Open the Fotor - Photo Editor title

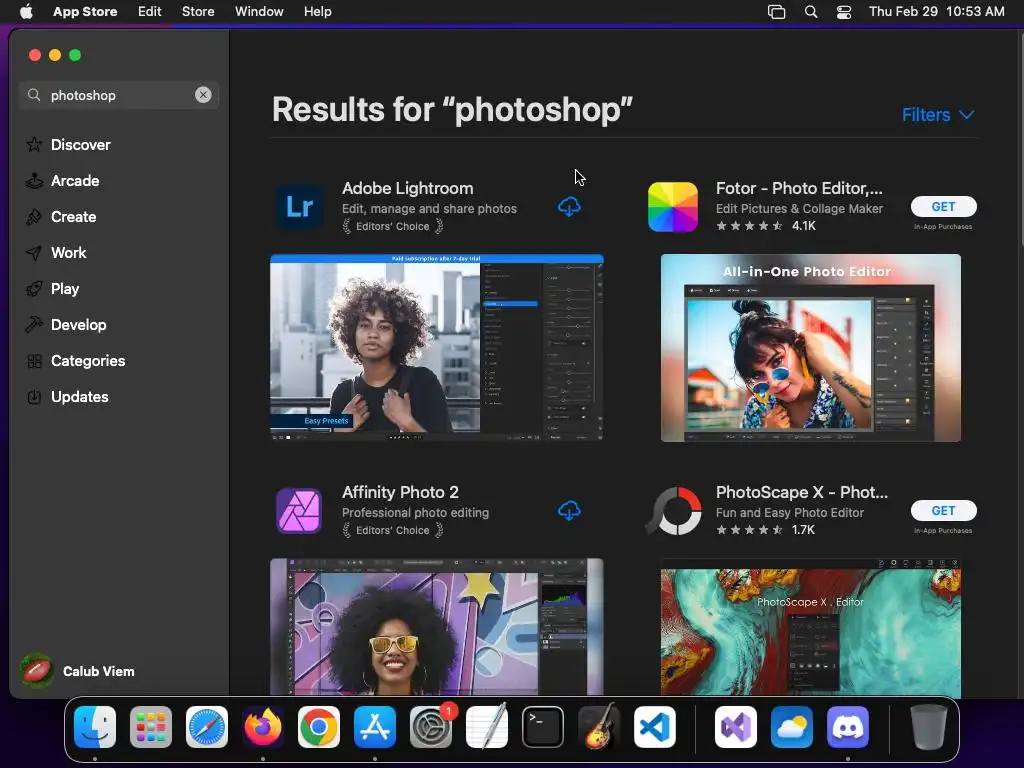(799, 188)
